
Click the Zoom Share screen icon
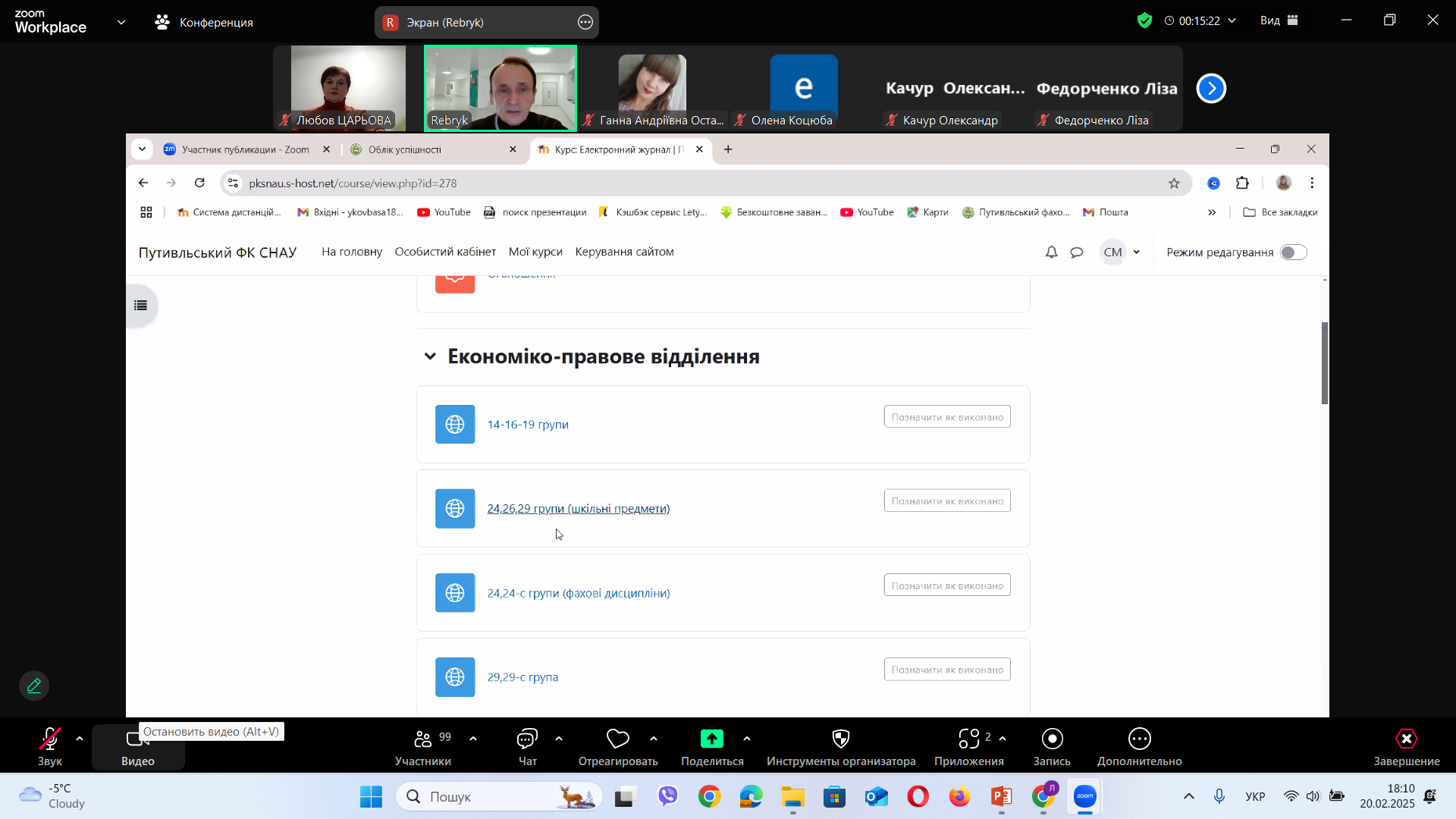711,739
